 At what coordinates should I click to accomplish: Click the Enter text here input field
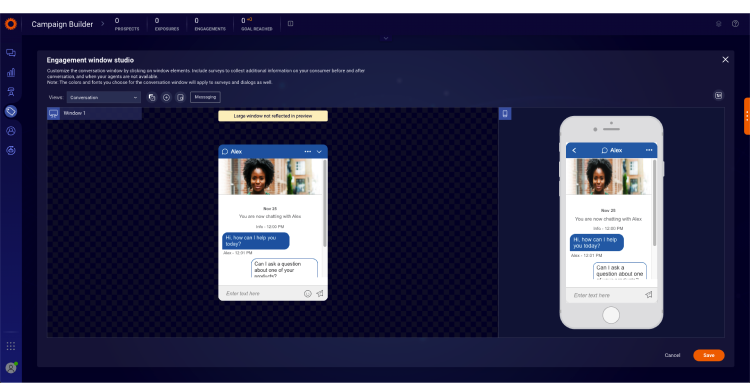pyautogui.click(x=261, y=293)
